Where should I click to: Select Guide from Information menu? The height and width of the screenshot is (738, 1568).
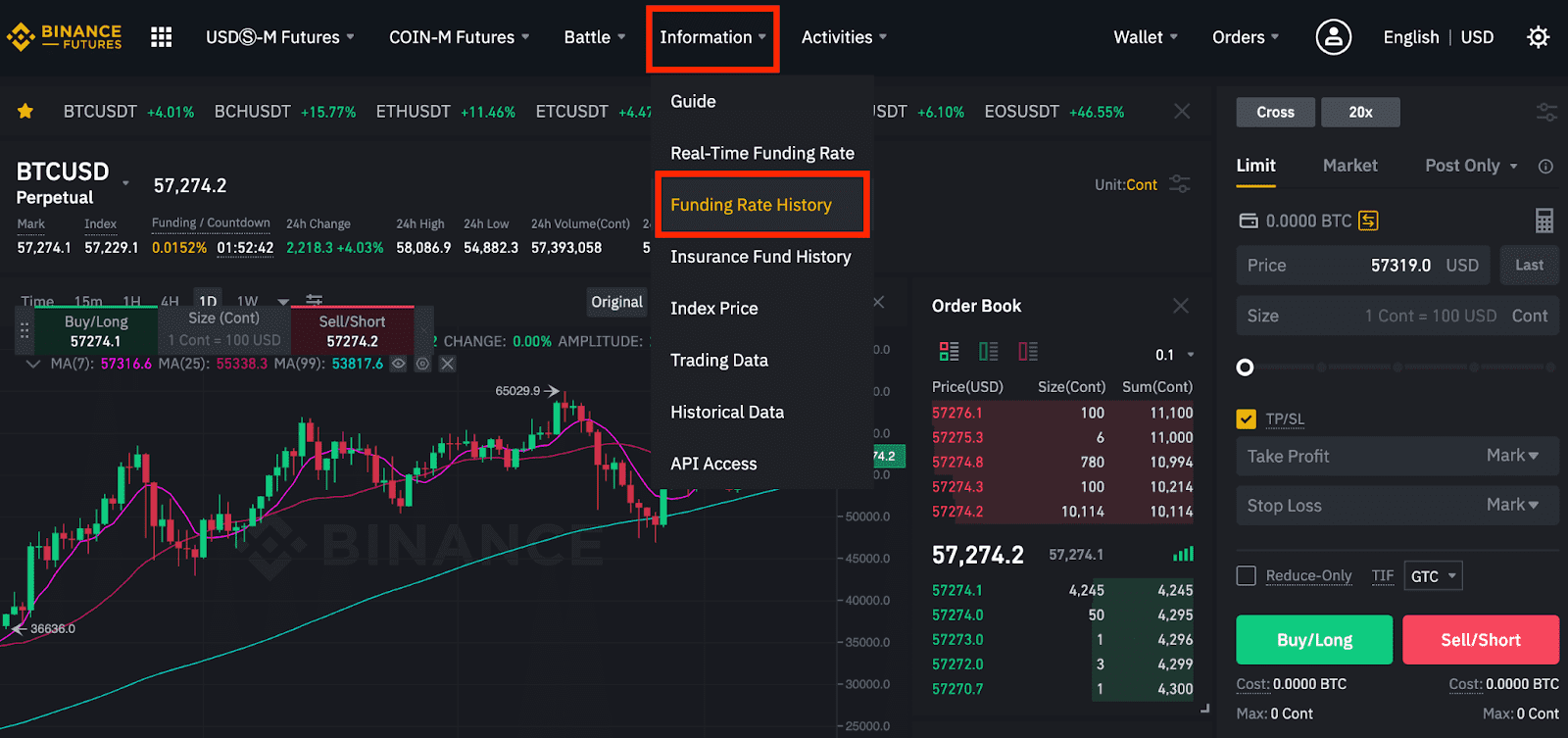click(x=693, y=101)
